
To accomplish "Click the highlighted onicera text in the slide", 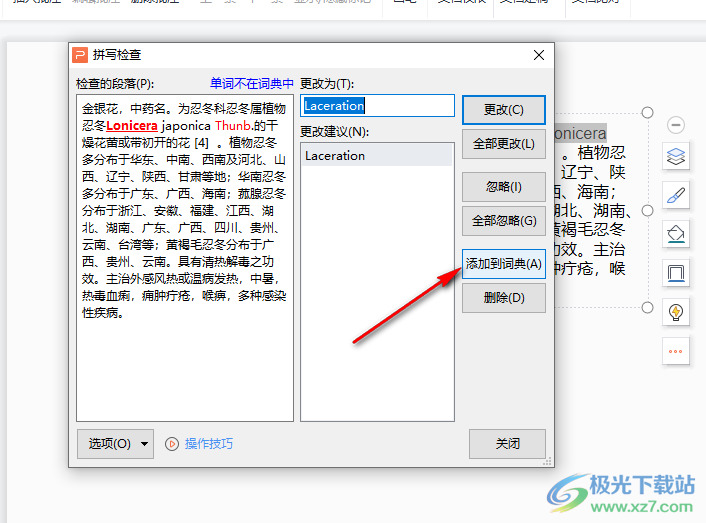I will click(580, 134).
